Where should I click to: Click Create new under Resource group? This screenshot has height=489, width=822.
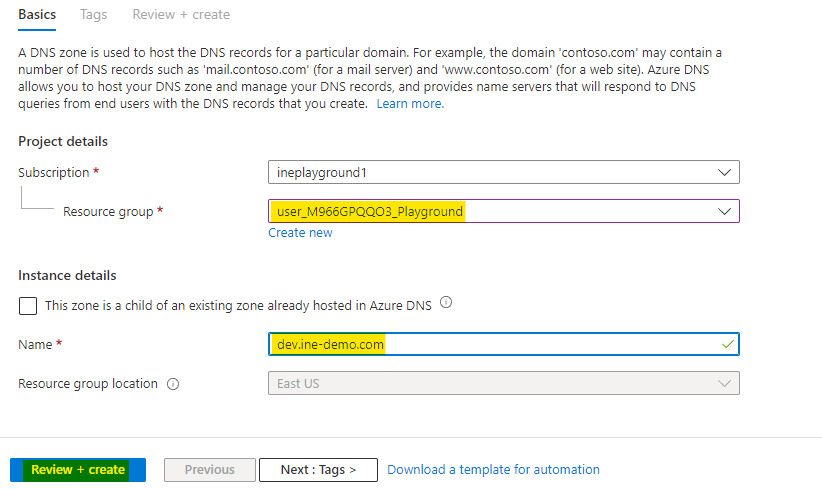pyautogui.click(x=300, y=233)
